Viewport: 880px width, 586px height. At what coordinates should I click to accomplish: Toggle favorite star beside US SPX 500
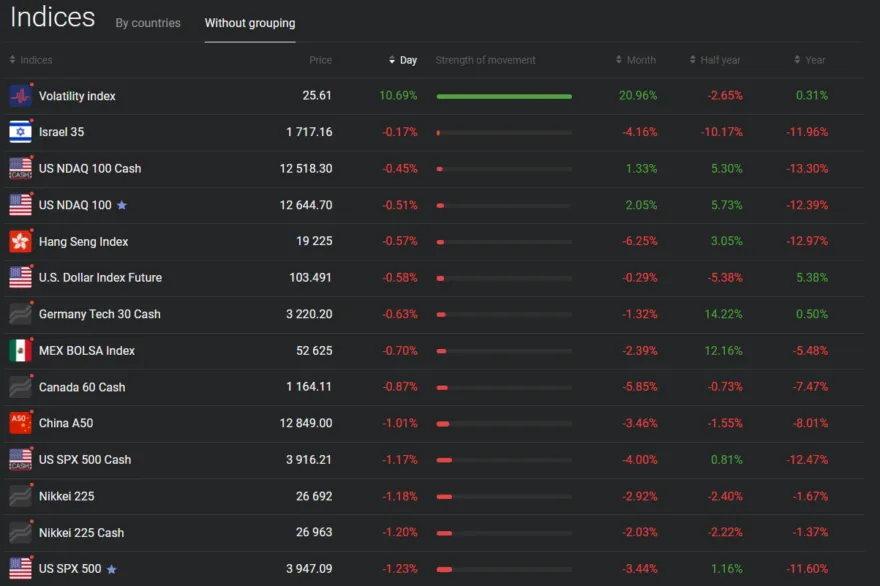click(x=112, y=569)
